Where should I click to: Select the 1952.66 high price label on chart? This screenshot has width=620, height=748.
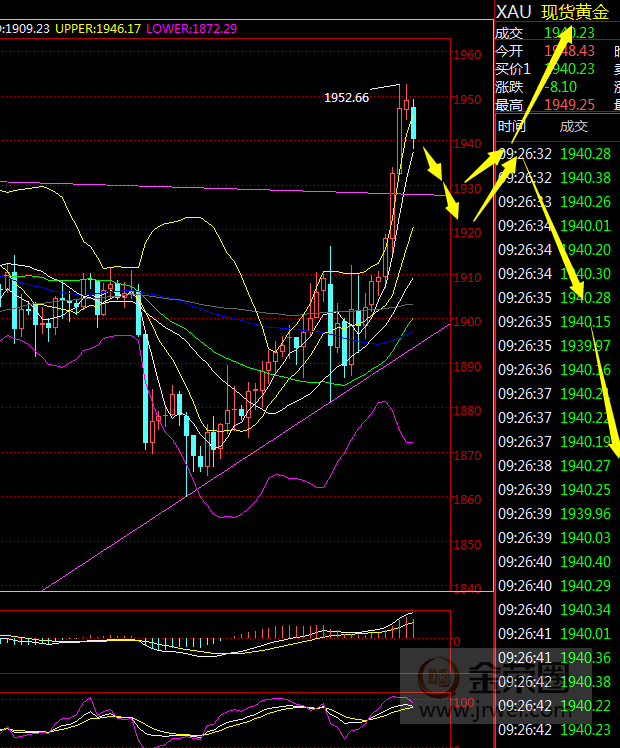click(x=347, y=98)
